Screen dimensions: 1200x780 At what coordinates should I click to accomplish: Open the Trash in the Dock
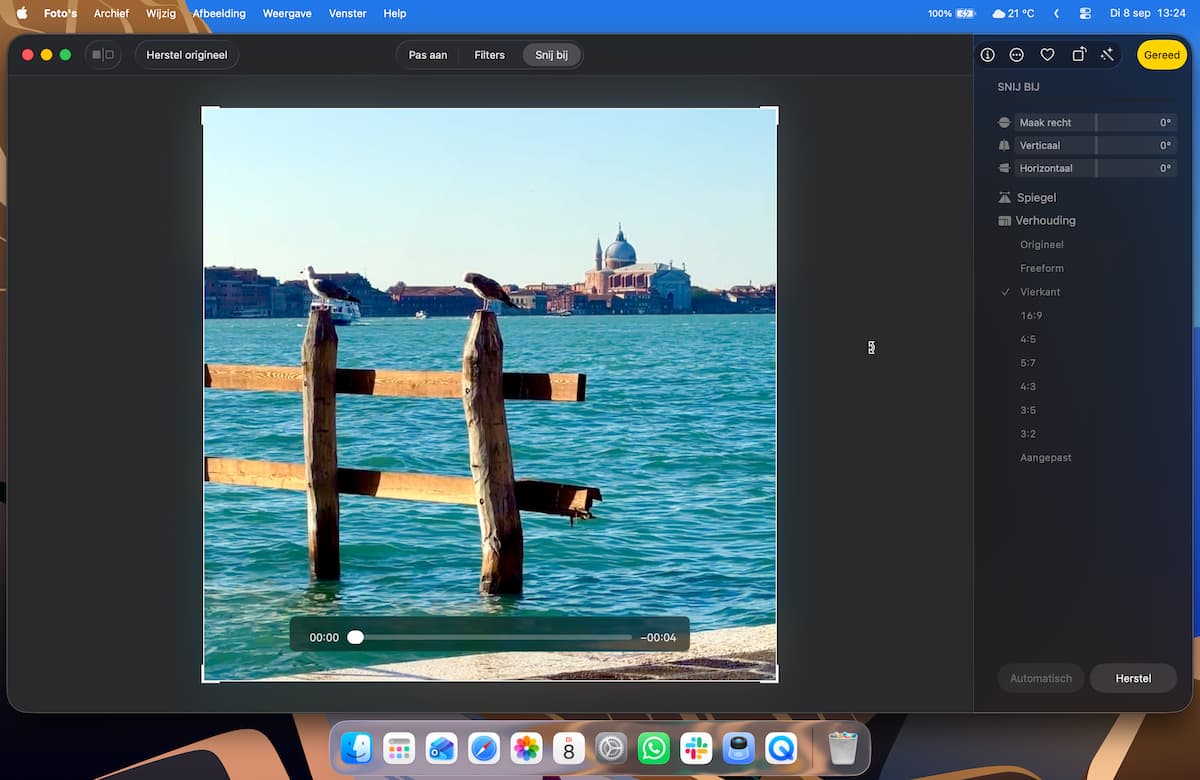[843, 748]
